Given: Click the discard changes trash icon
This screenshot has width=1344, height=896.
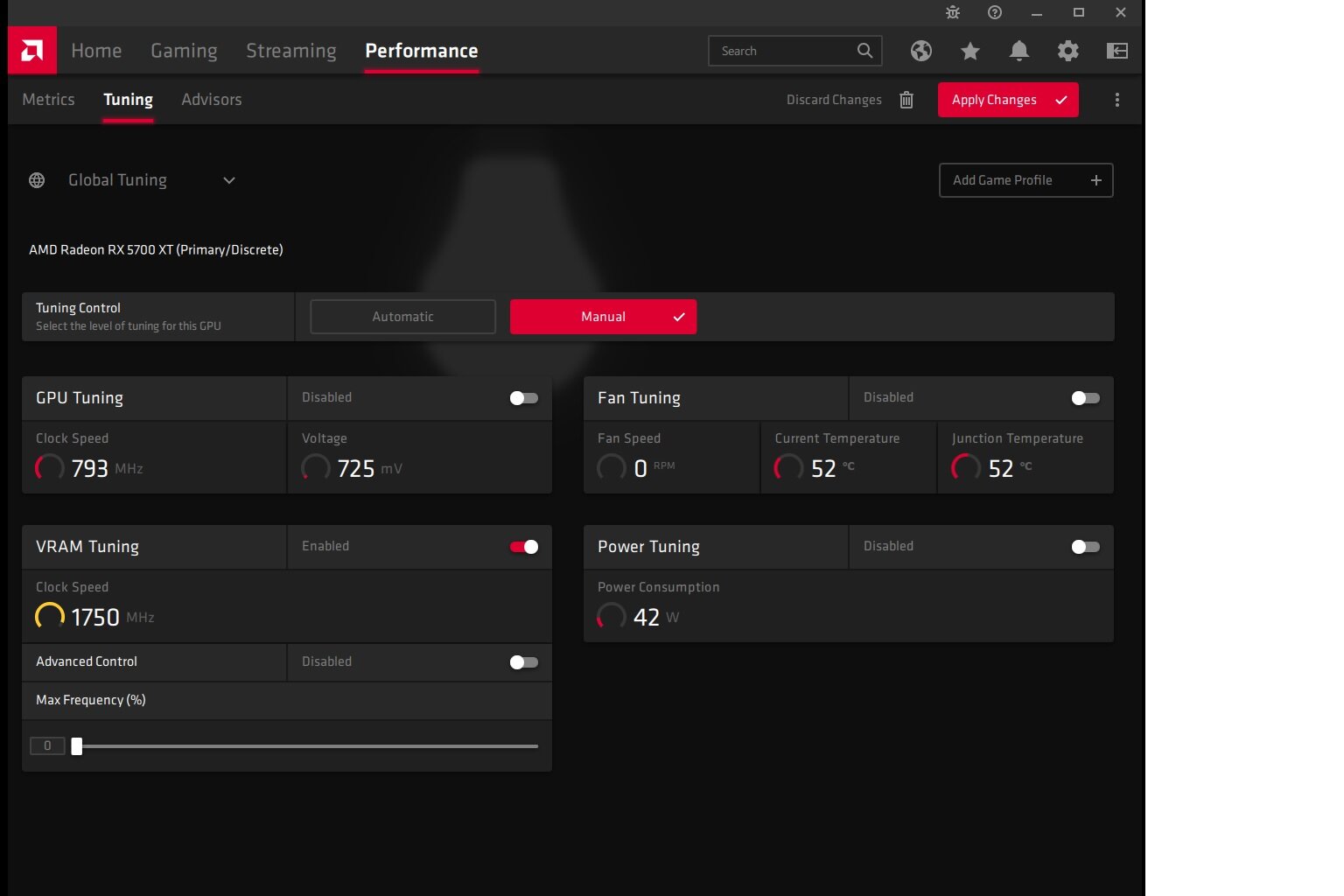Looking at the screenshot, I should [x=906, y=100].
